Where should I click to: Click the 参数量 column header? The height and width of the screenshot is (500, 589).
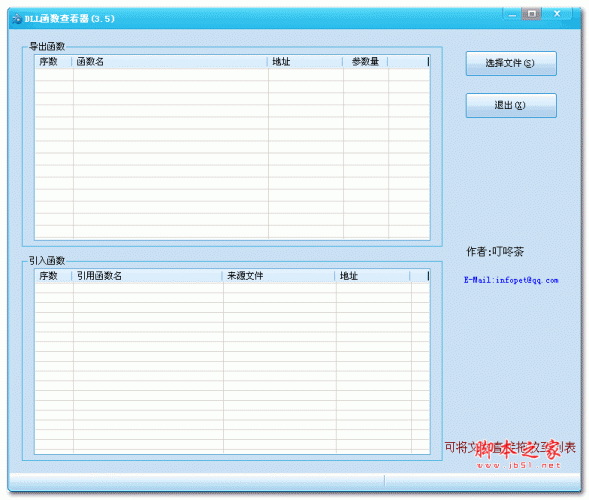(x=365, y=62)
